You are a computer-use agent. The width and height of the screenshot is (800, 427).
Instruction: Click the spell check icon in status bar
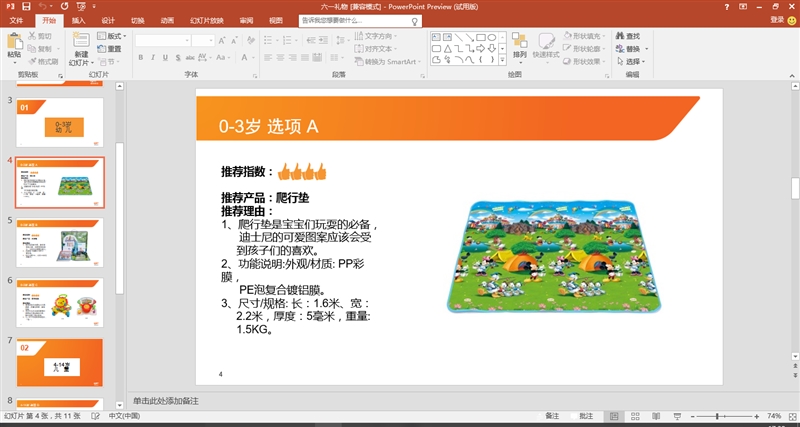coord(95,416)
